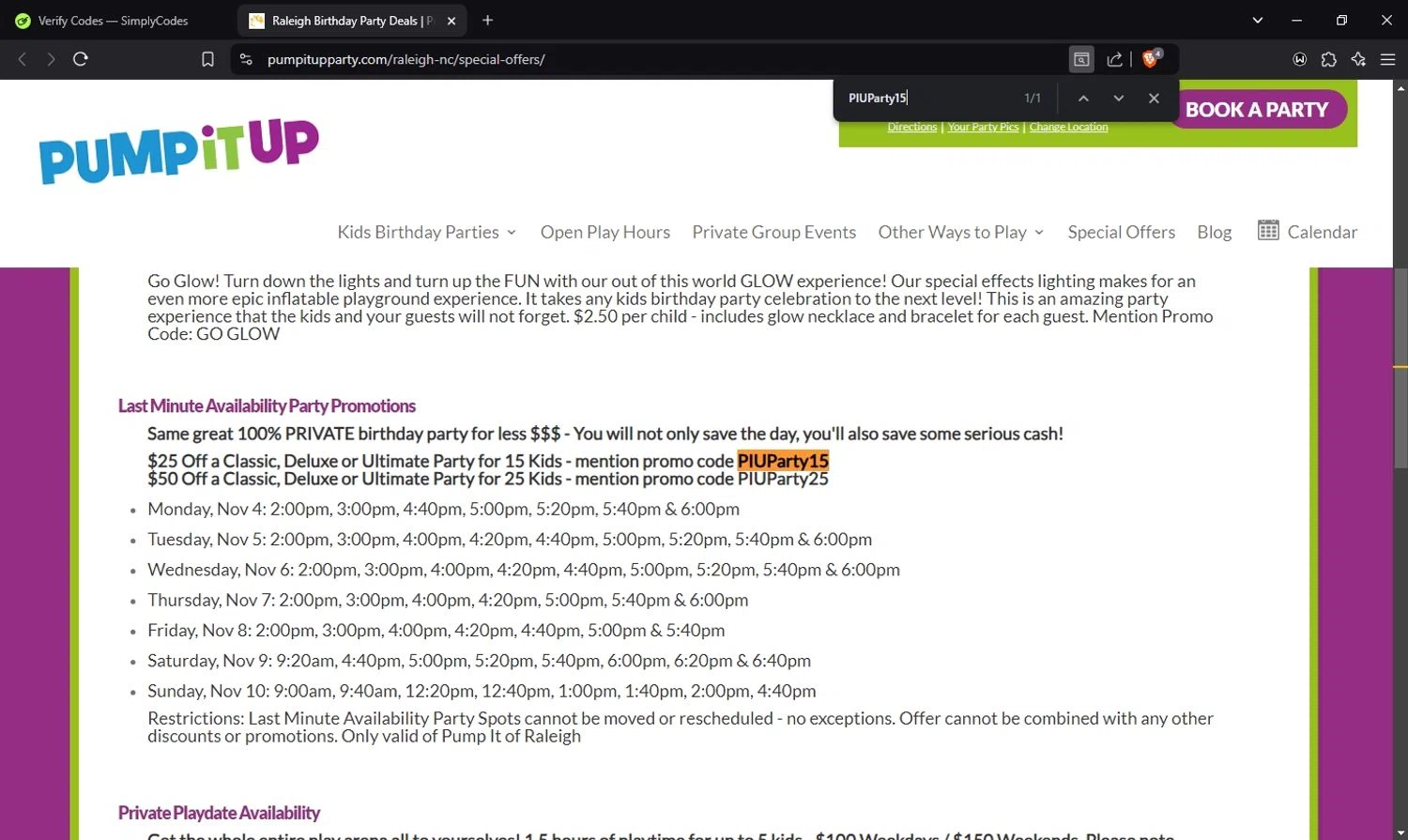Switch to Verify Codes SimplyCodes tab

coord(113,21)
